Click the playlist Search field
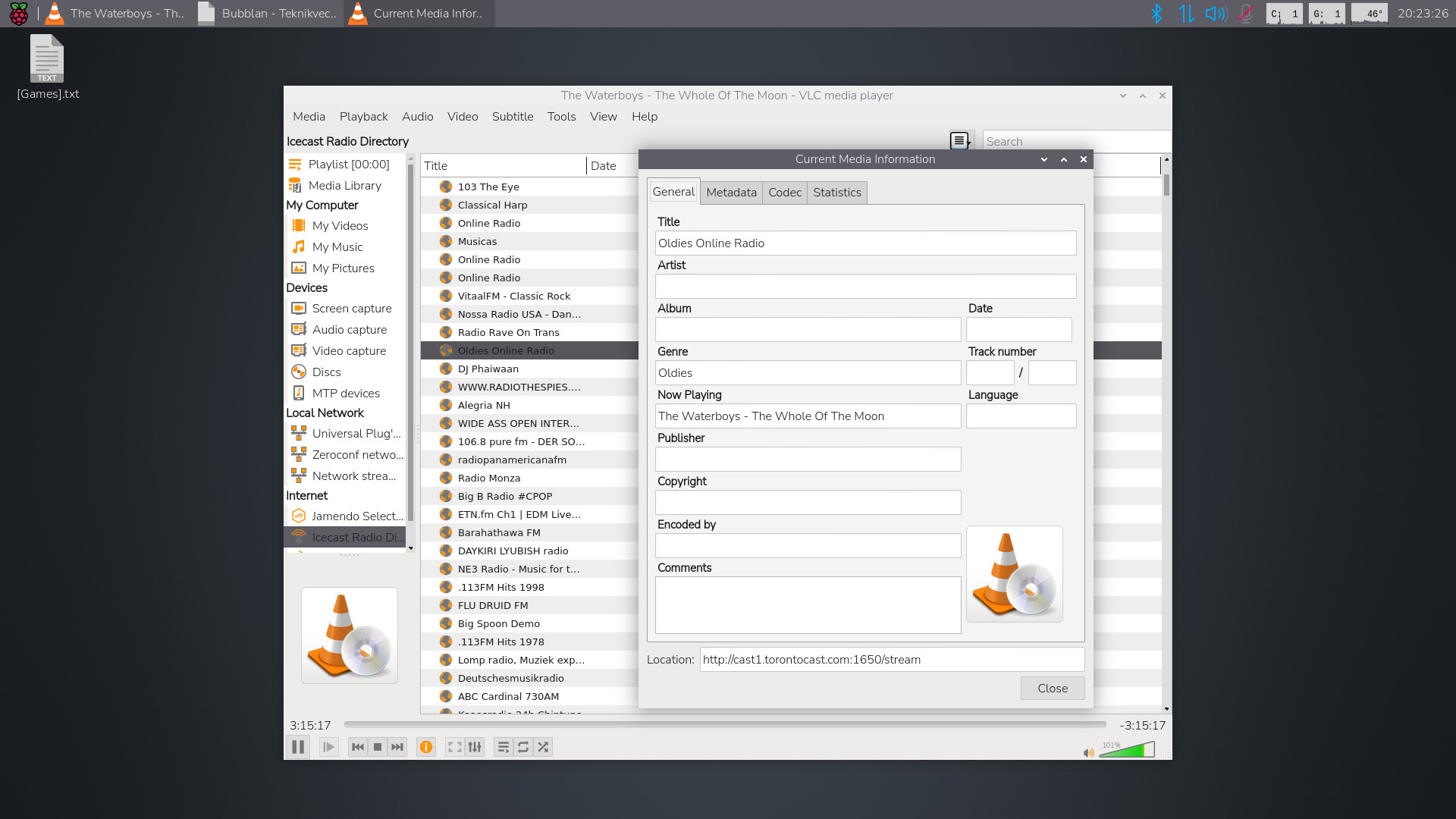Viewport: 1456px width, 819px height. (1076, 141)
